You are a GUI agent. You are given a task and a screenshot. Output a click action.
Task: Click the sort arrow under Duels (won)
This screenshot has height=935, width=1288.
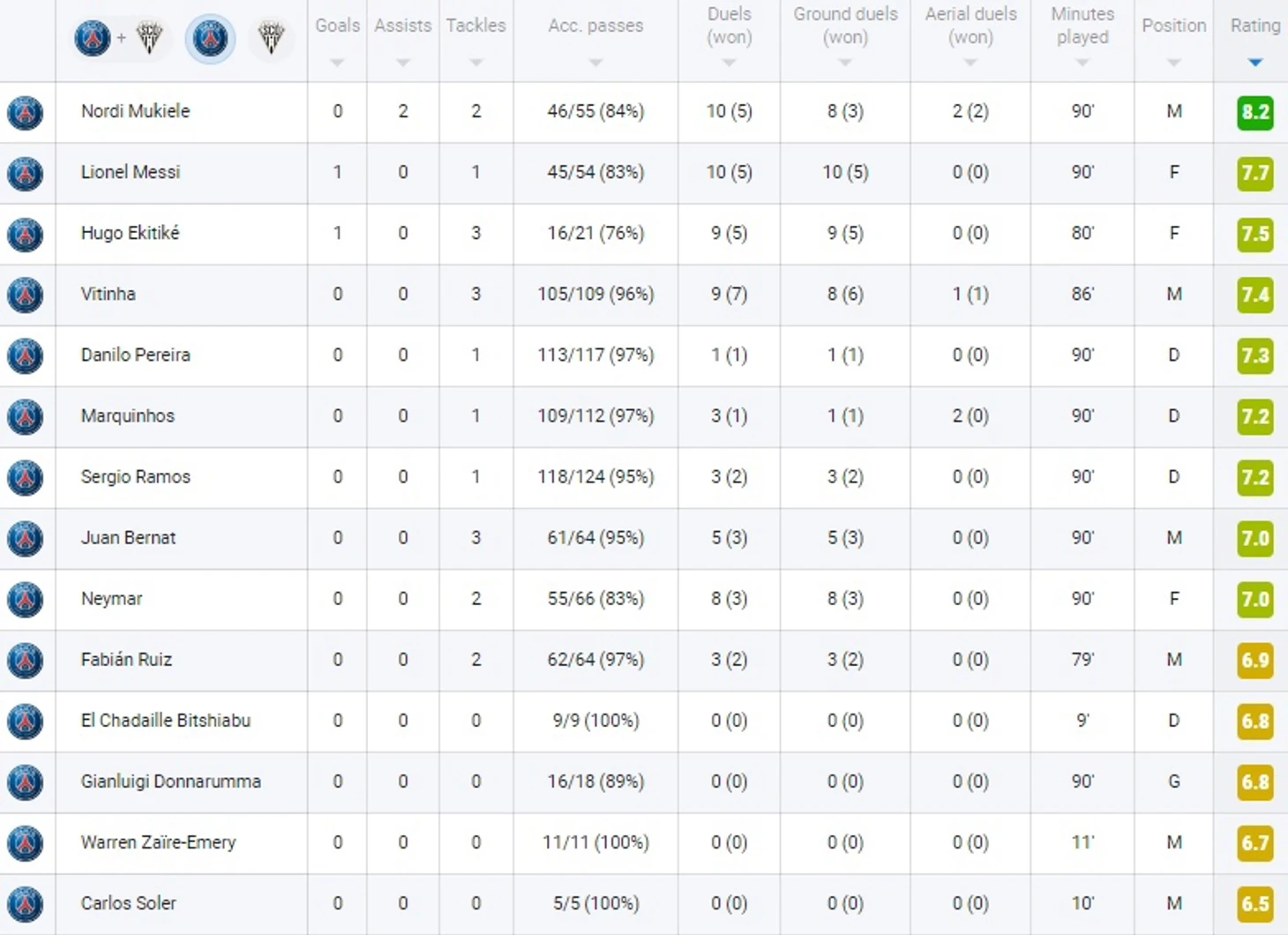pyautogui.click(x=729, y=63)
